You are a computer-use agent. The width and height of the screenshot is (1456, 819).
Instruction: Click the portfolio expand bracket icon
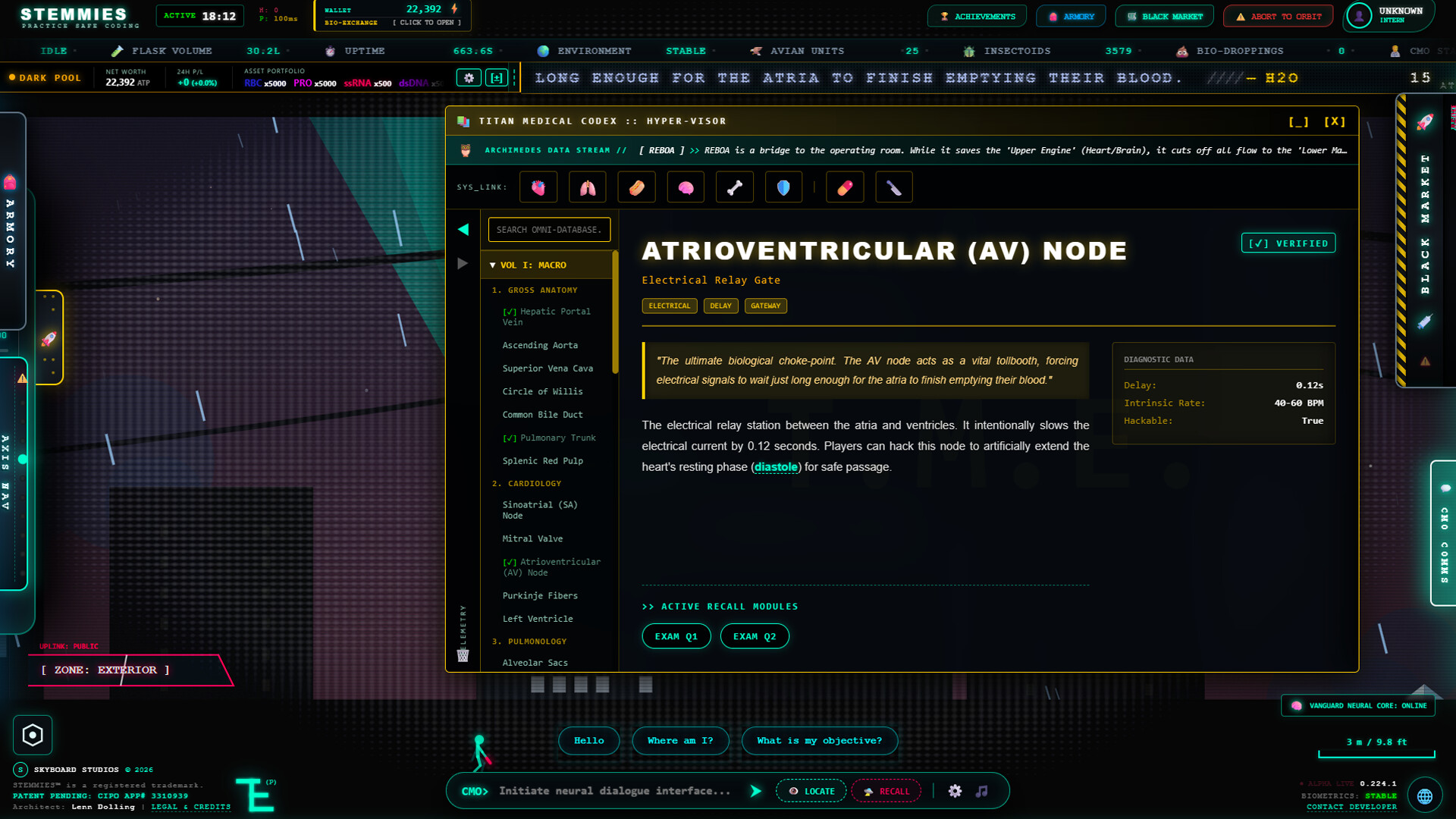tap(497, 77)
